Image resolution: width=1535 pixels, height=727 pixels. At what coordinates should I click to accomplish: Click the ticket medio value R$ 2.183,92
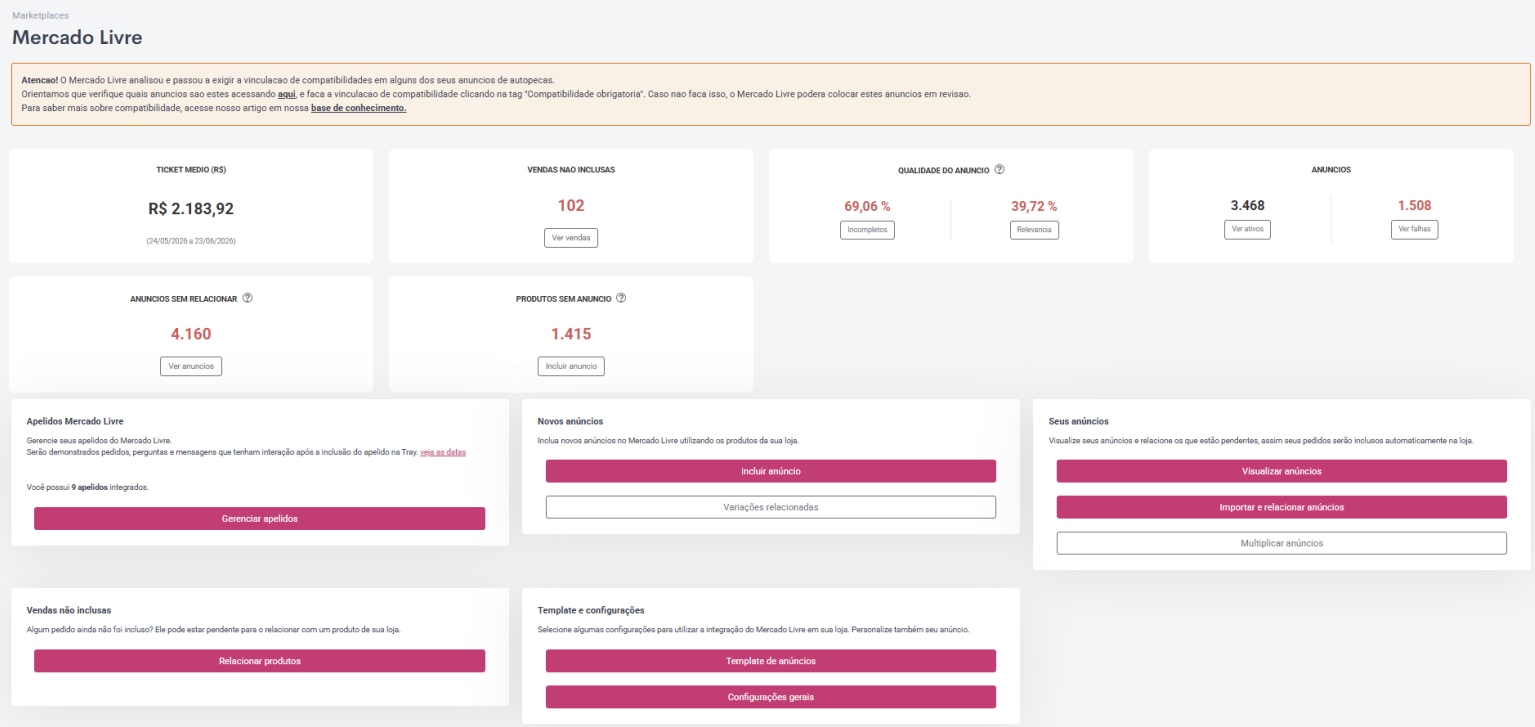coord(191,209)
